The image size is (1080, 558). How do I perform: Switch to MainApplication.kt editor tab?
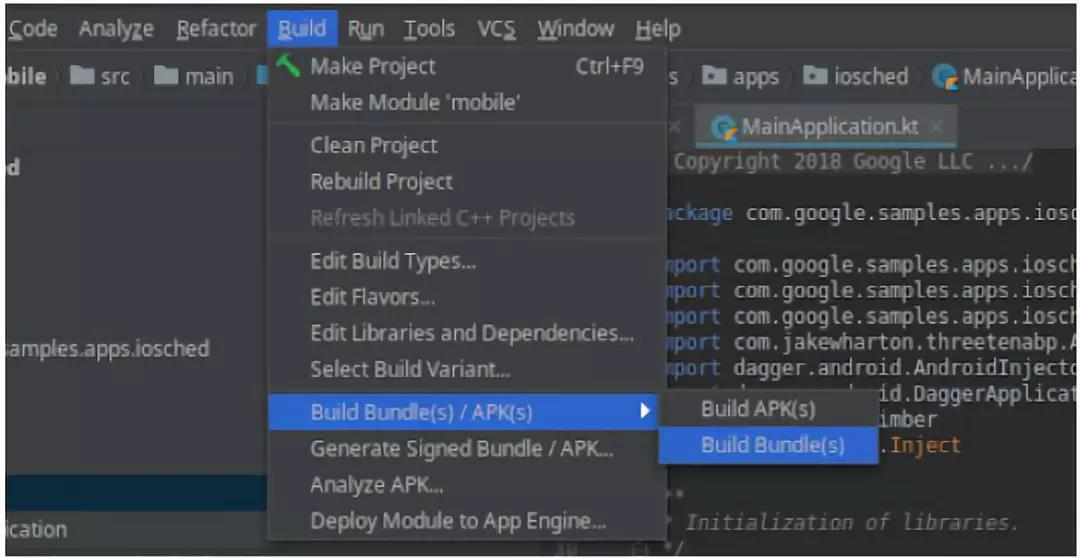click(824, 127)
